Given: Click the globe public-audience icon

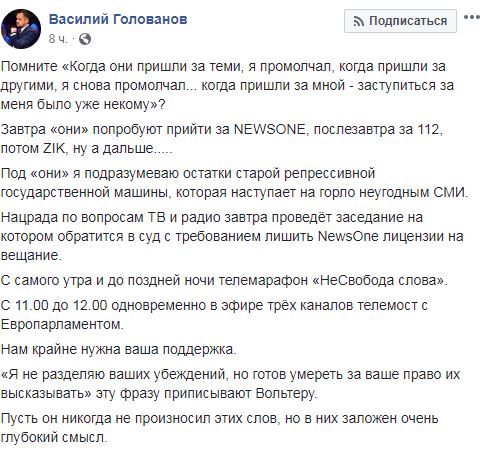Looking at the screenshot, I should [85, 39].
